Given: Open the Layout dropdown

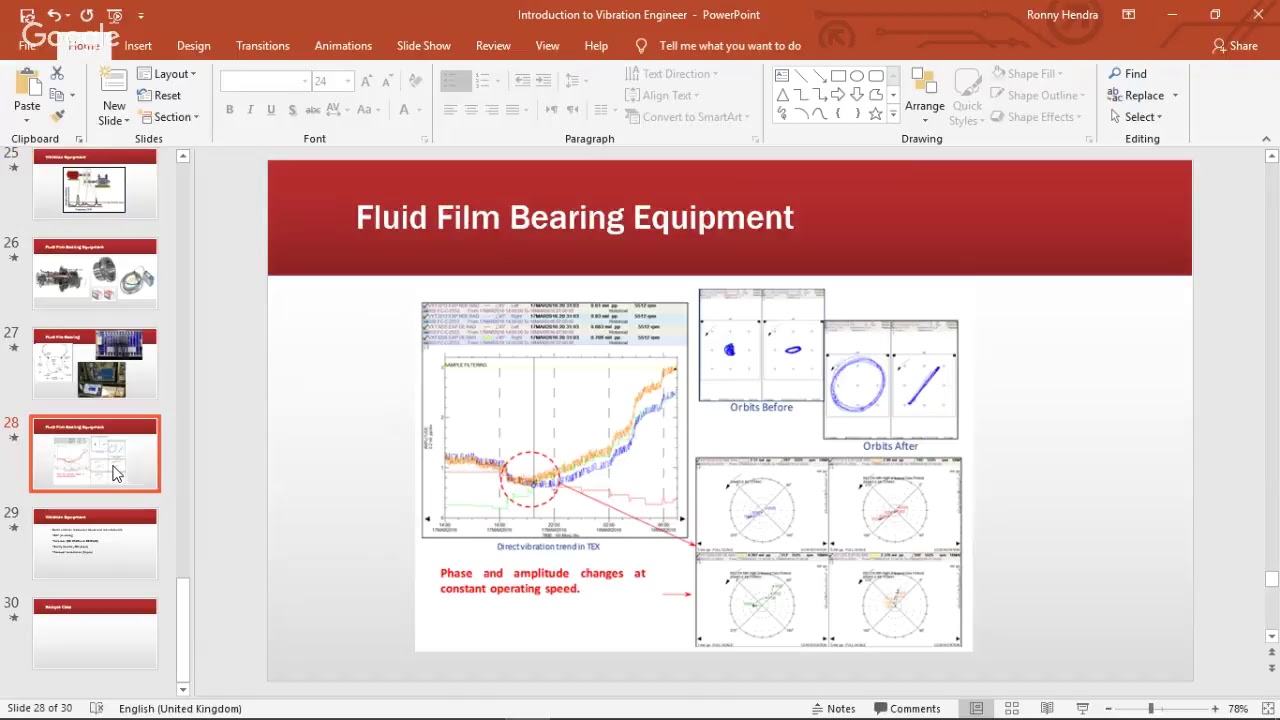Looking at the screenshot, I should click(167, 74).
